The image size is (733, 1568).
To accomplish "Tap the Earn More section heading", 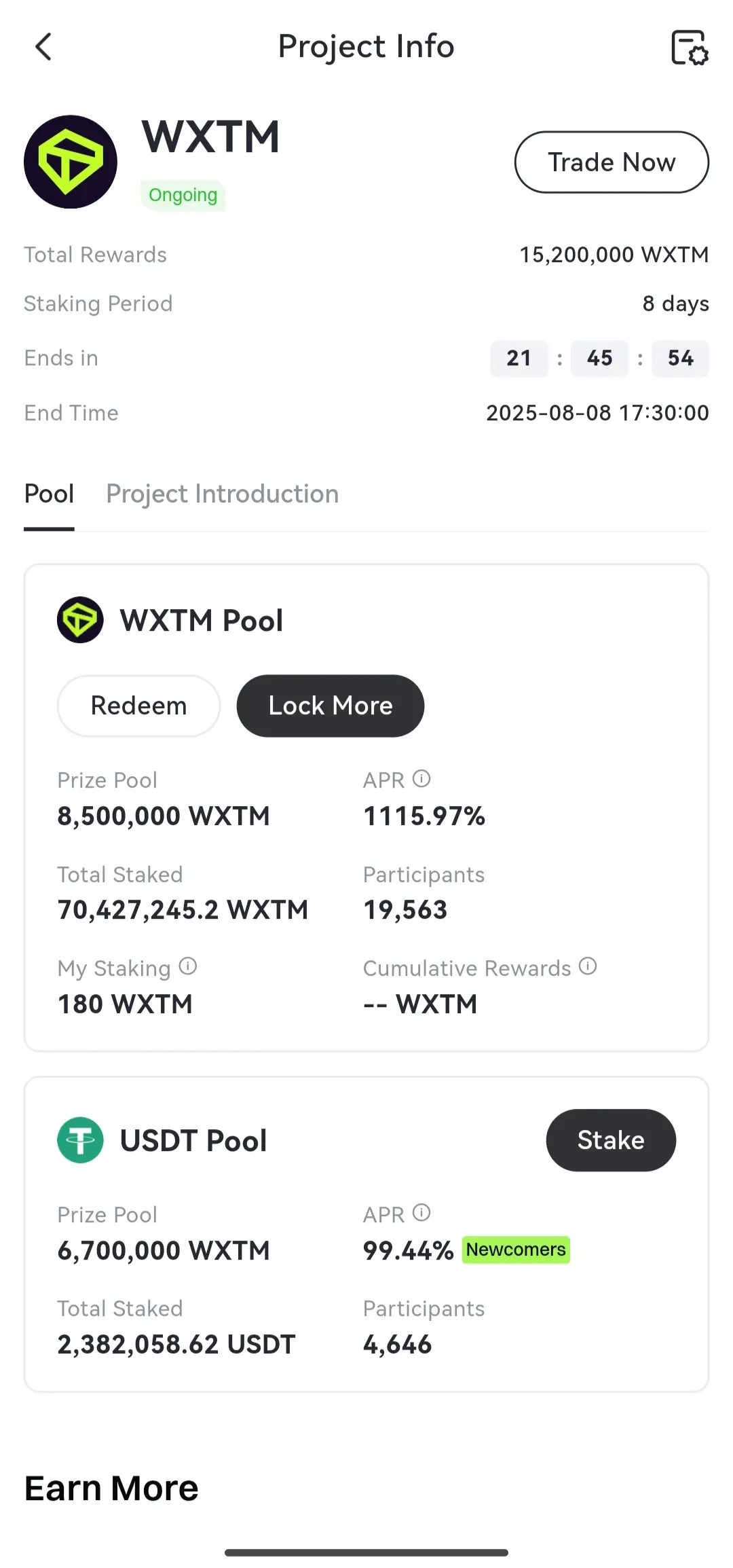I will point(111,1489).
